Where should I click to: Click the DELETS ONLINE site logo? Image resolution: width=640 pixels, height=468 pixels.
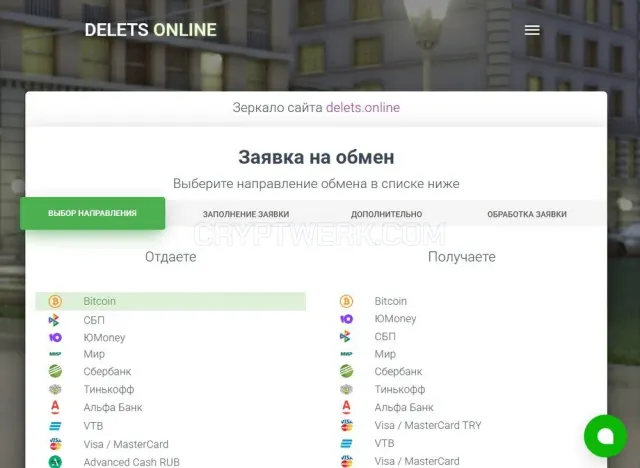coord(151,30)
